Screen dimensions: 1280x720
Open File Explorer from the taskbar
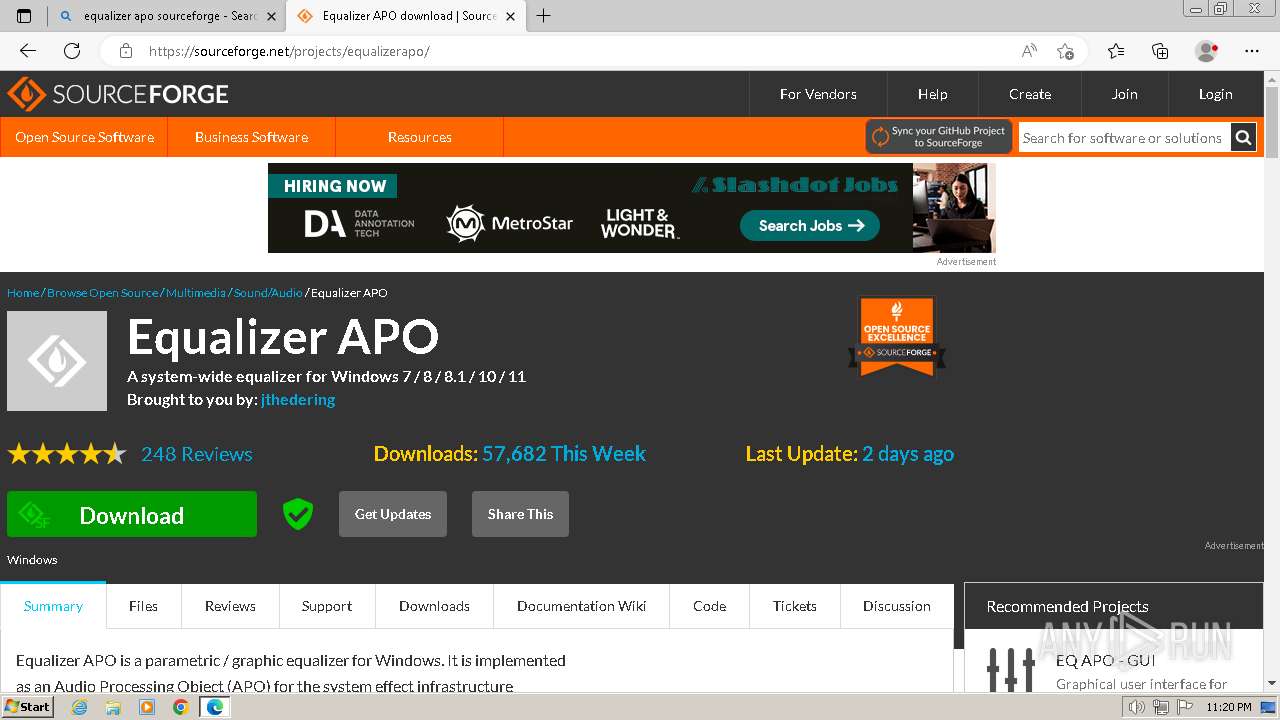pos(113,707)
